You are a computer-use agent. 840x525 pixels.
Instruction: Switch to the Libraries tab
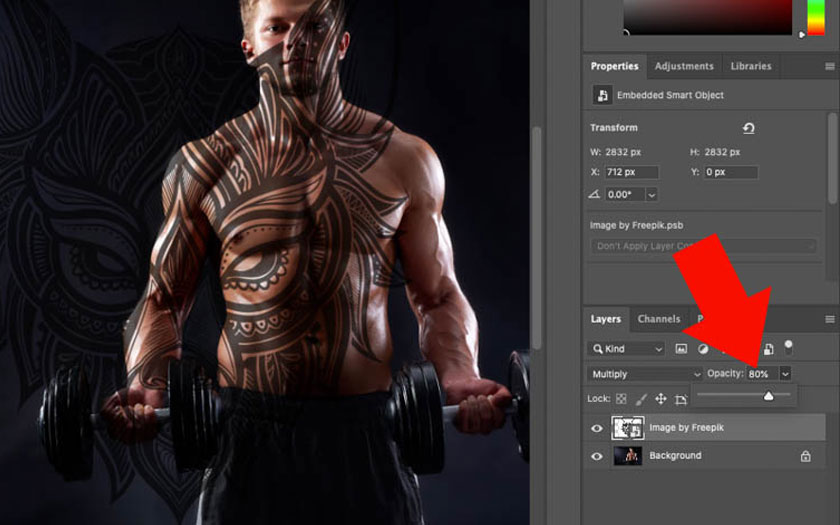pyautogui.click(x=751, y=66)
